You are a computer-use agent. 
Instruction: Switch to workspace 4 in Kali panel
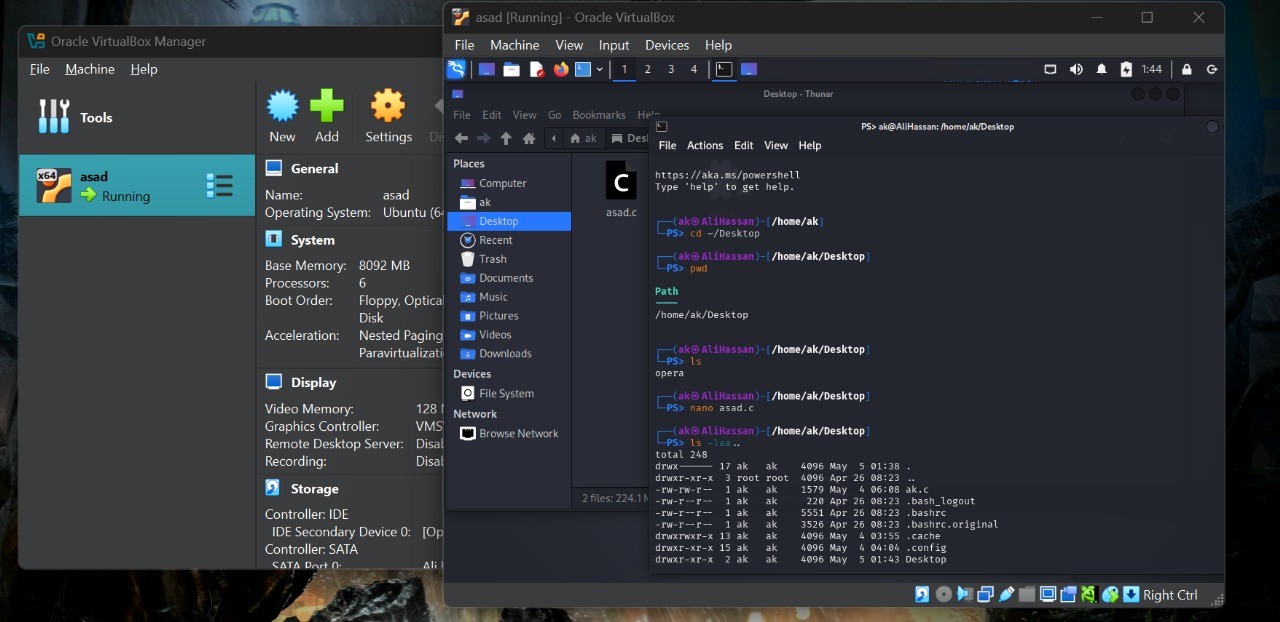coord(694,69)
